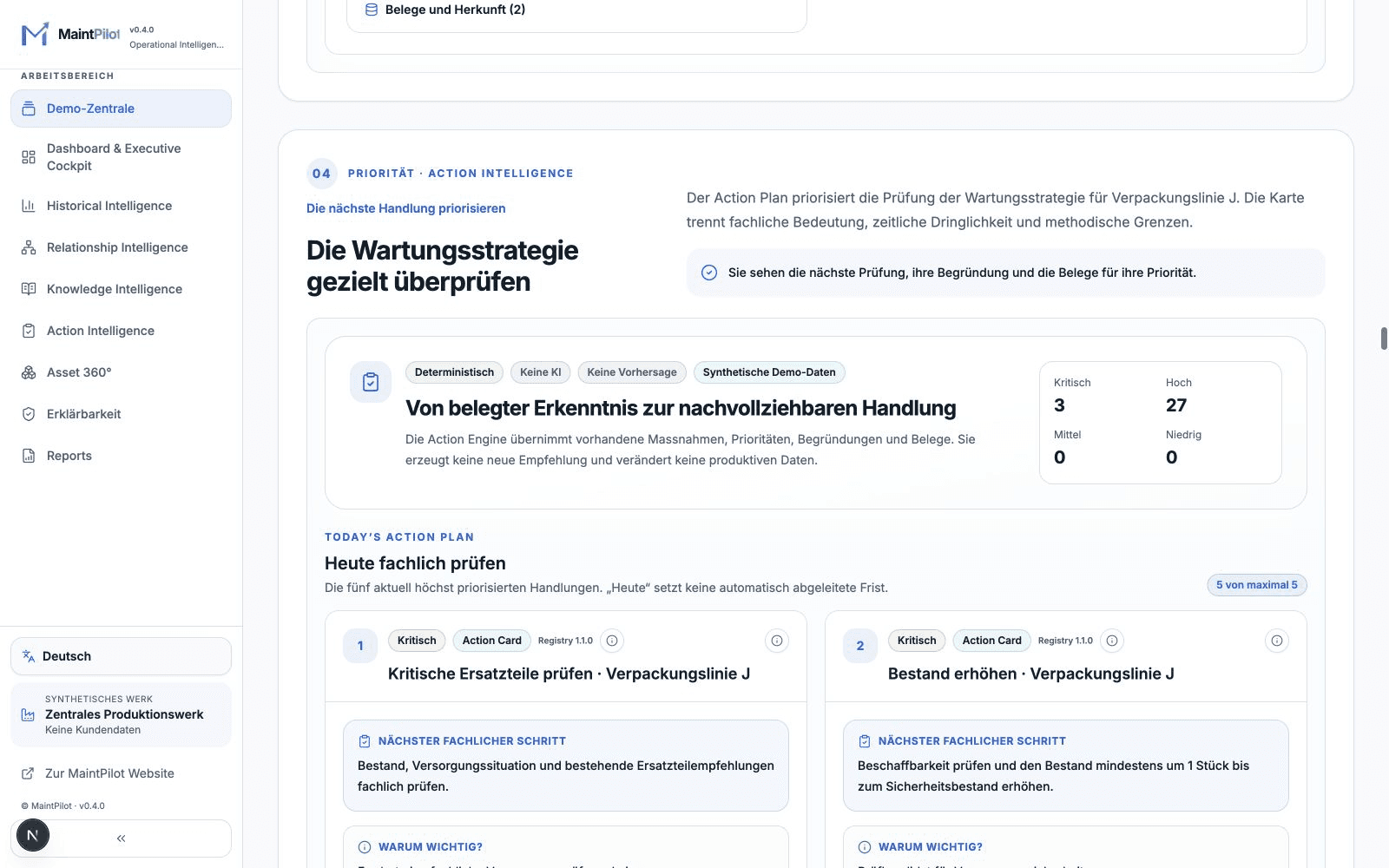Image resolution: width=1389 pixels, height=868 pixels.
Task: Click the Kritisch count 3
Action: click(x=1060, y=405)
